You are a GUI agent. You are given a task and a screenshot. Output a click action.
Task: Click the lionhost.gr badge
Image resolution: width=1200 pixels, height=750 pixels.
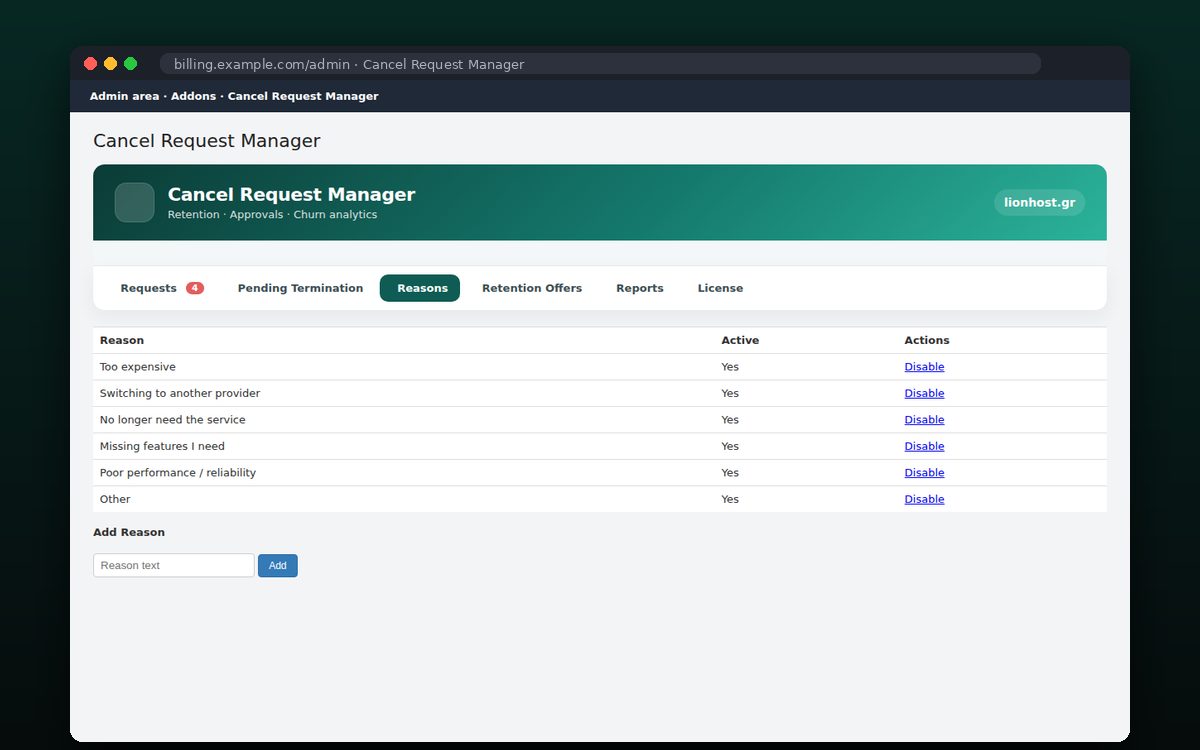[x=1040, y=202]
